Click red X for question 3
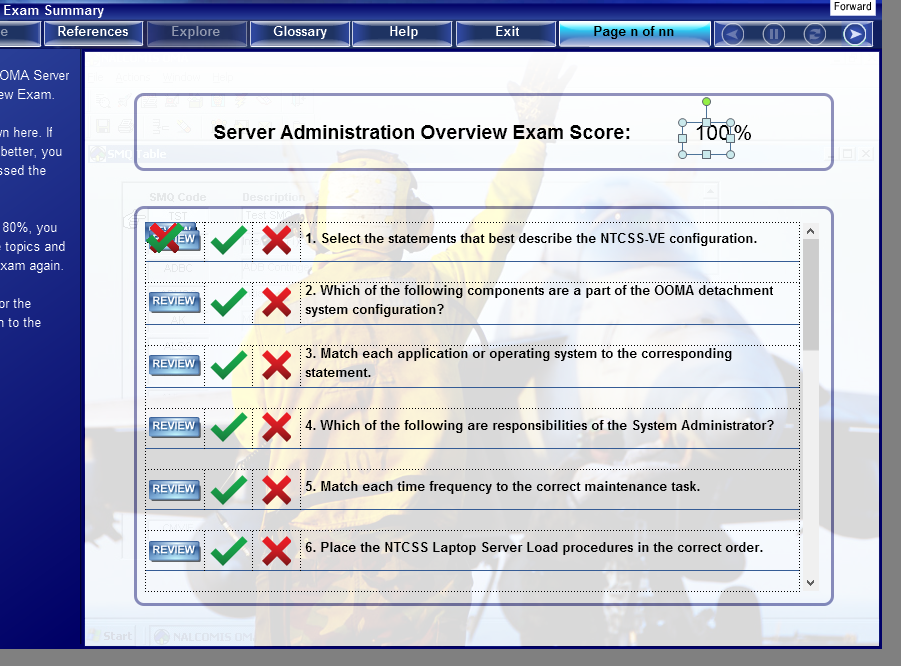 tap(276, 365)
